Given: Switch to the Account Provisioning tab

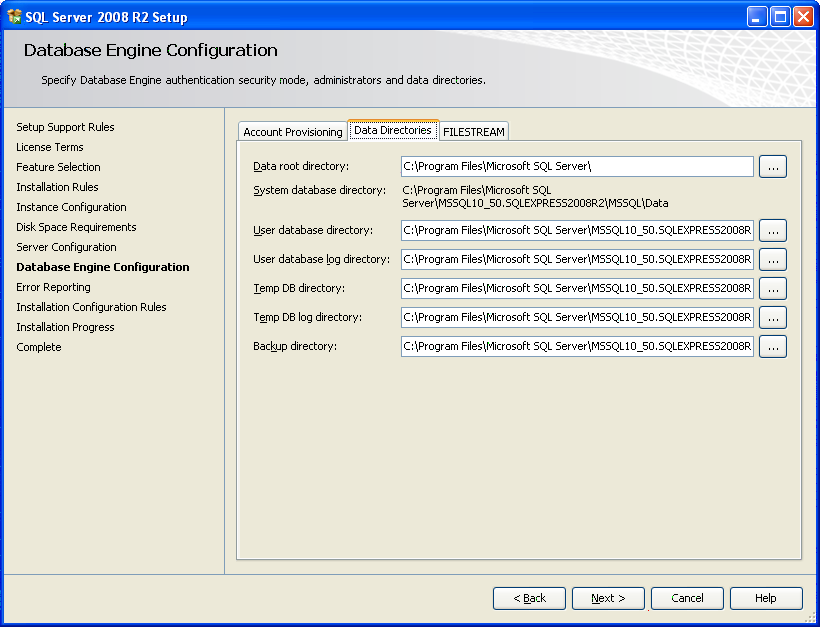Looking at the screenshot, I should 292,132.
